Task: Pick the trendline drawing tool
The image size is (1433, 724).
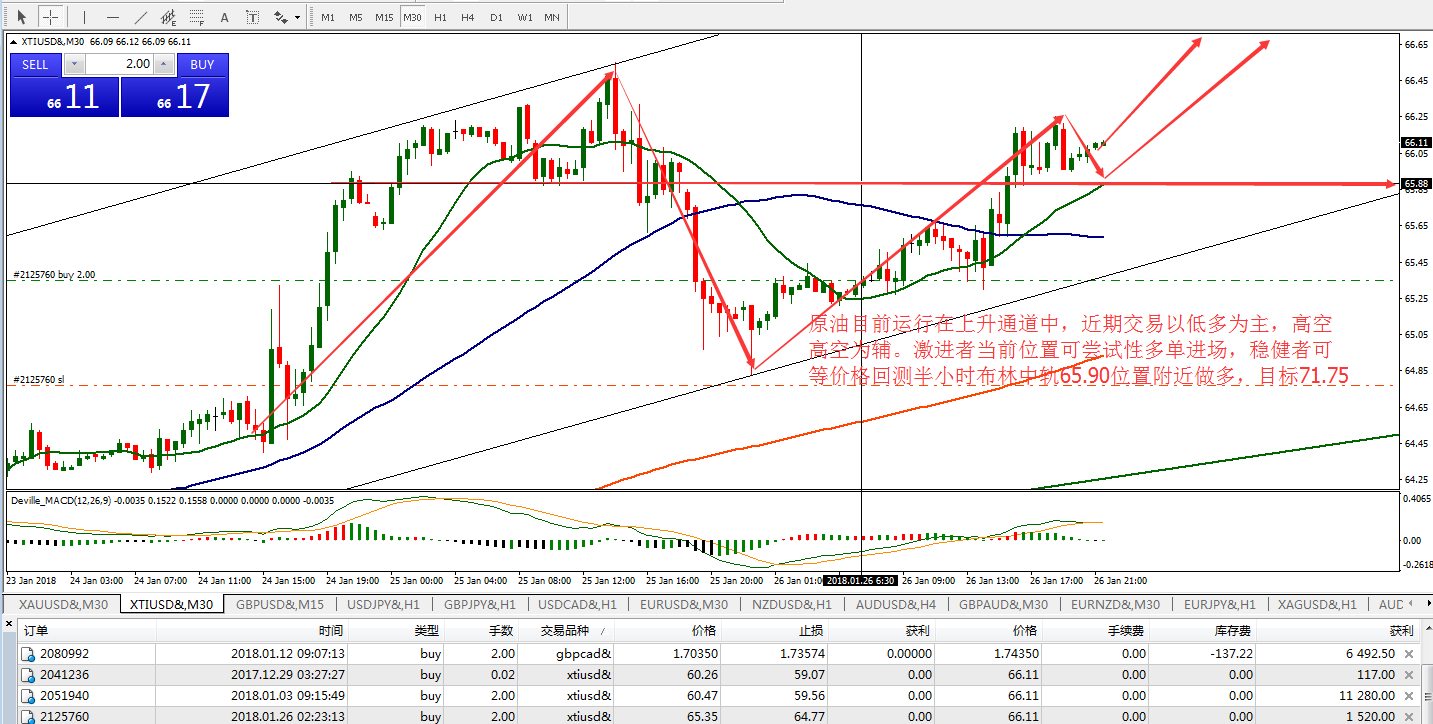Action: (141, 17)
